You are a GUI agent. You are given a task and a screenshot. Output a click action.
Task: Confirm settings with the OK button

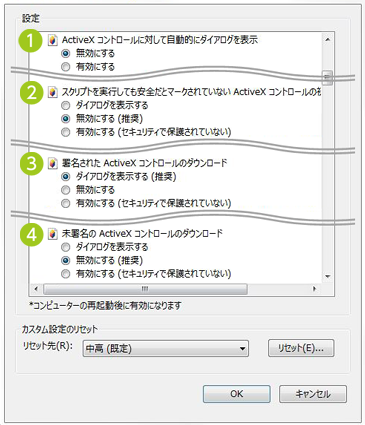coord(237,394)
